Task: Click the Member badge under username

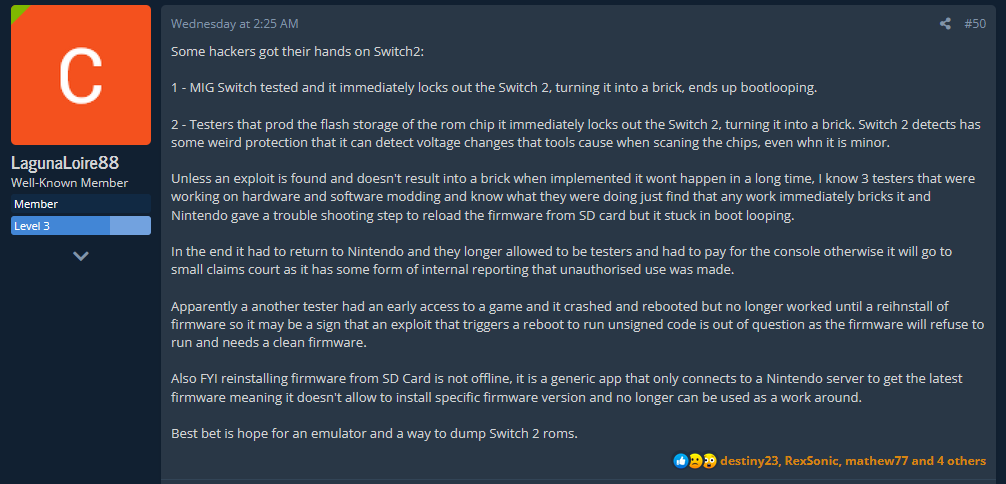Action: click(x=81, y=204)
